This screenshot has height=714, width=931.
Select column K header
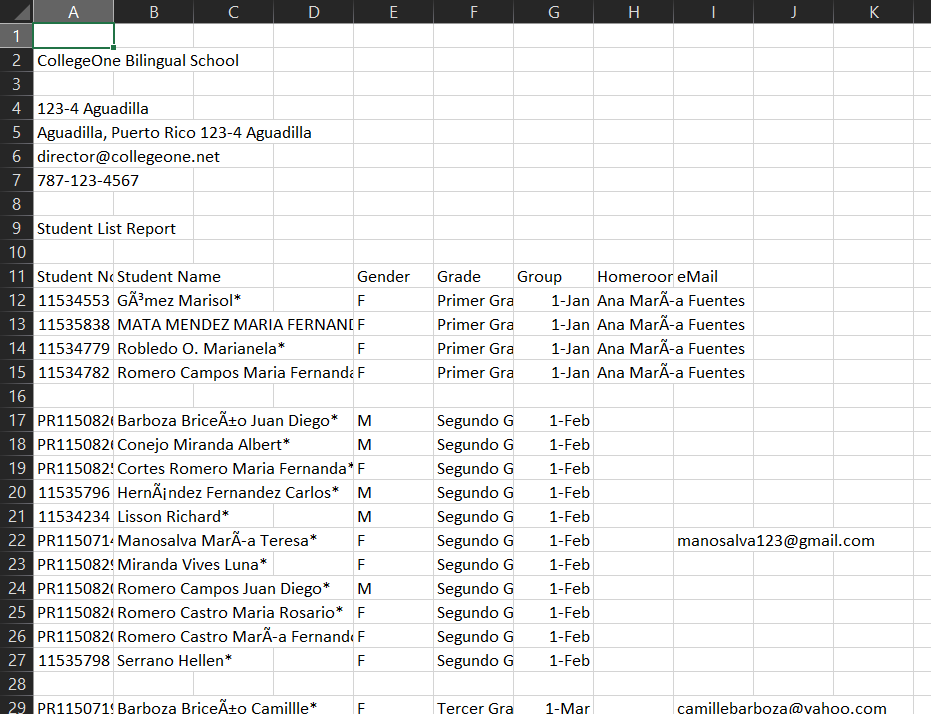click(x=873, y=12)
